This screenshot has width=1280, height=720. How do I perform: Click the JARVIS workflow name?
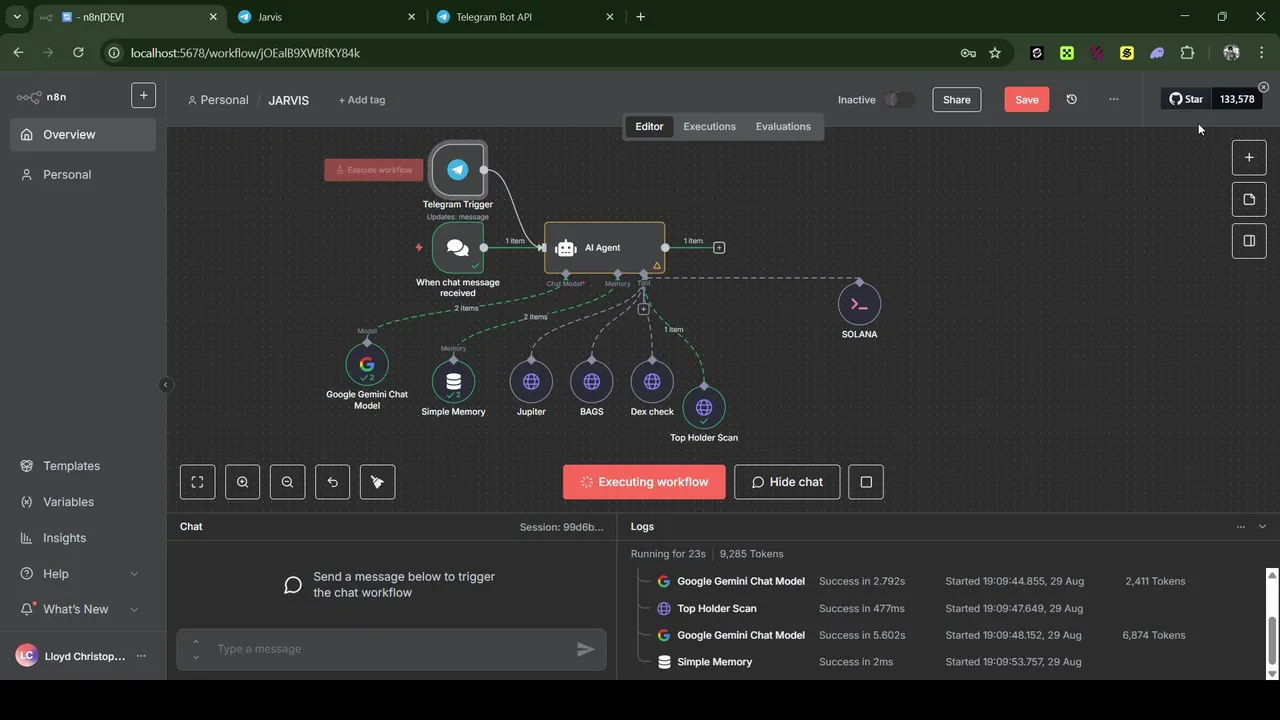pyautogui.click(x=288, y=100)
